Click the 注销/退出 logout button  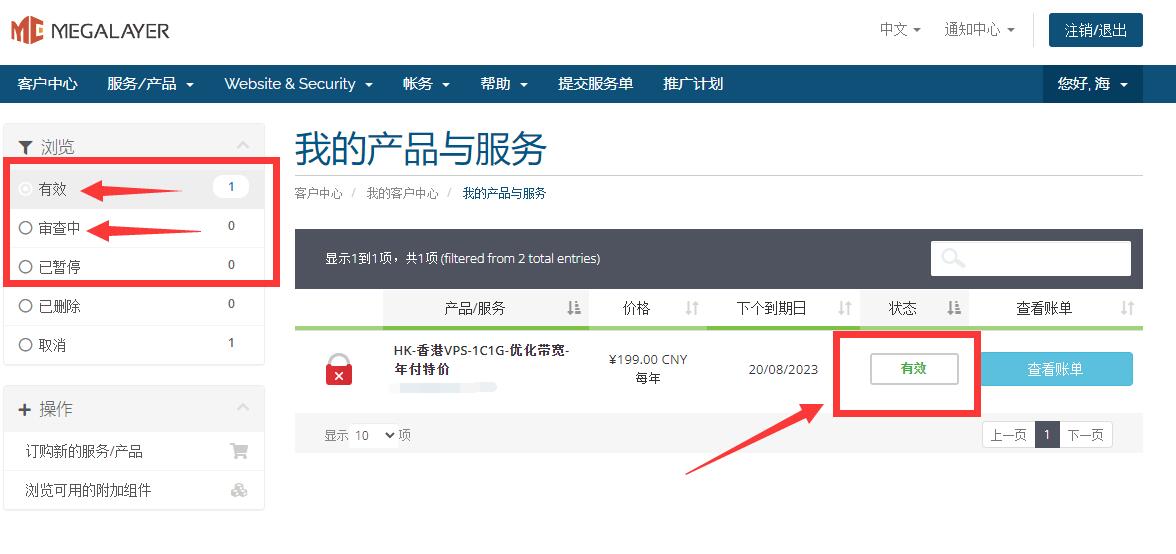1095,30
